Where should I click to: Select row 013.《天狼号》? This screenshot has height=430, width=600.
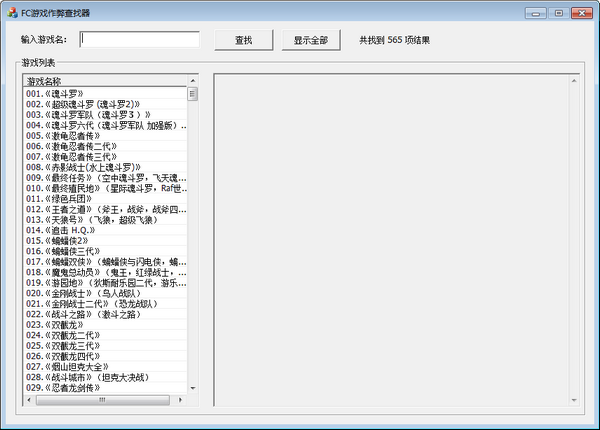(x=105, y=220)
